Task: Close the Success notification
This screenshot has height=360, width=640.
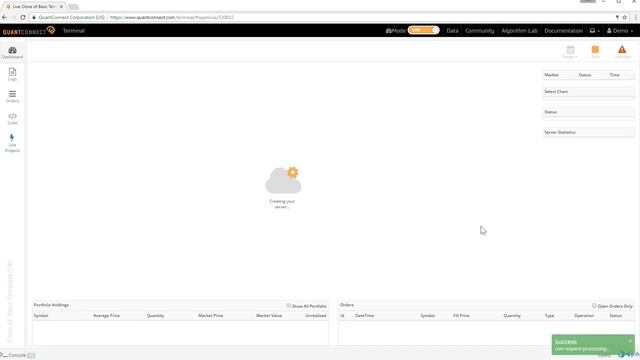Action: pyautogui.click(x=630, y=340)
